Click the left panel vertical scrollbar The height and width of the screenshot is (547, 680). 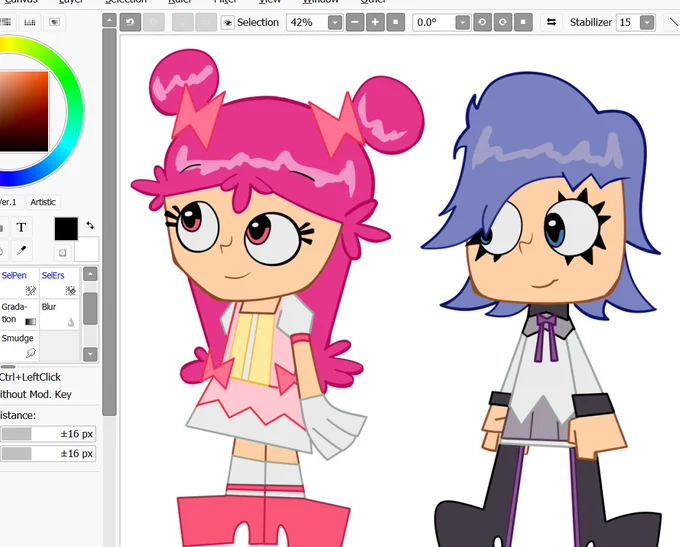[109, 221]
